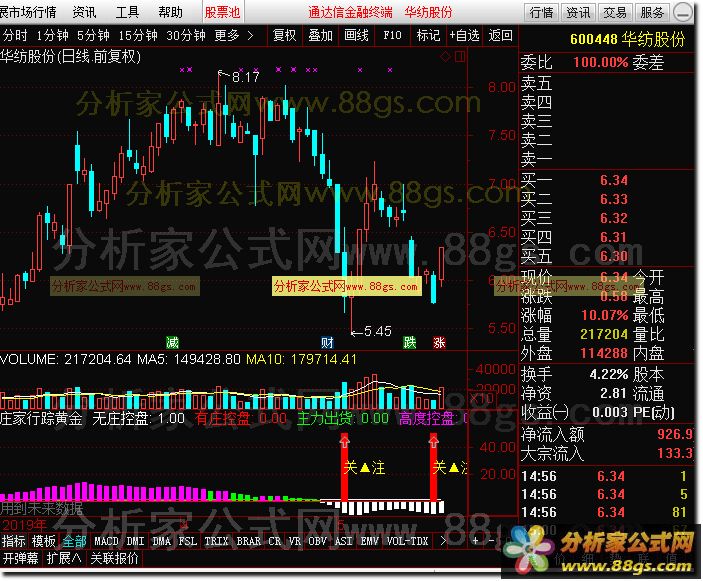Select the 全部 indicator tab

74,541
